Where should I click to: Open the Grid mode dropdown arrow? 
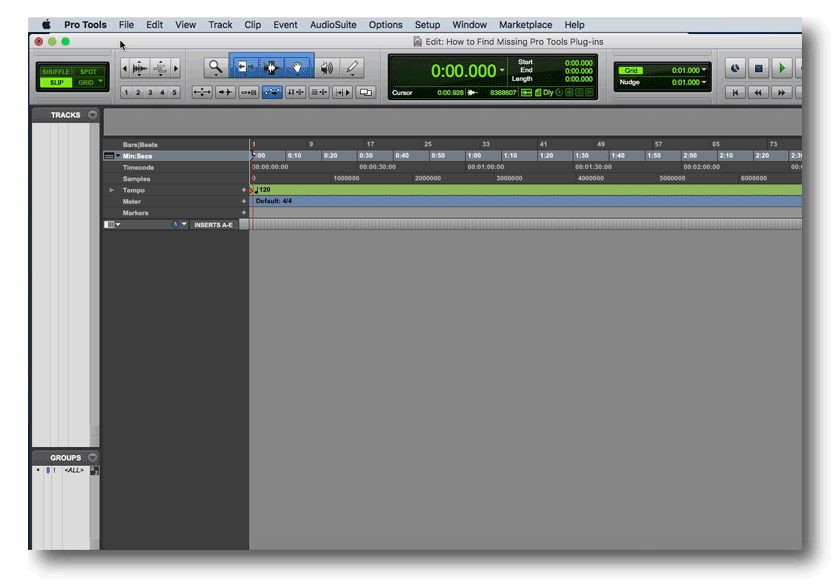(x=100, y=81)
